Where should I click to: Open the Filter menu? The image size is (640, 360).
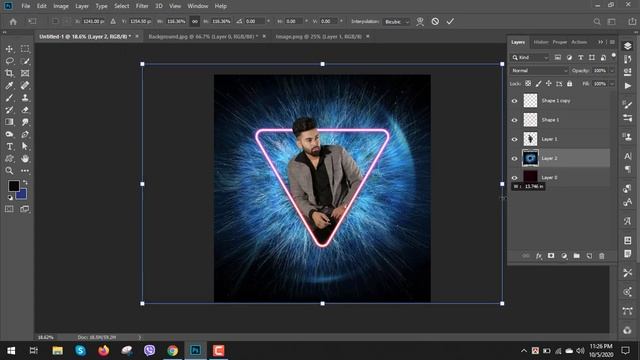point(142,6)
